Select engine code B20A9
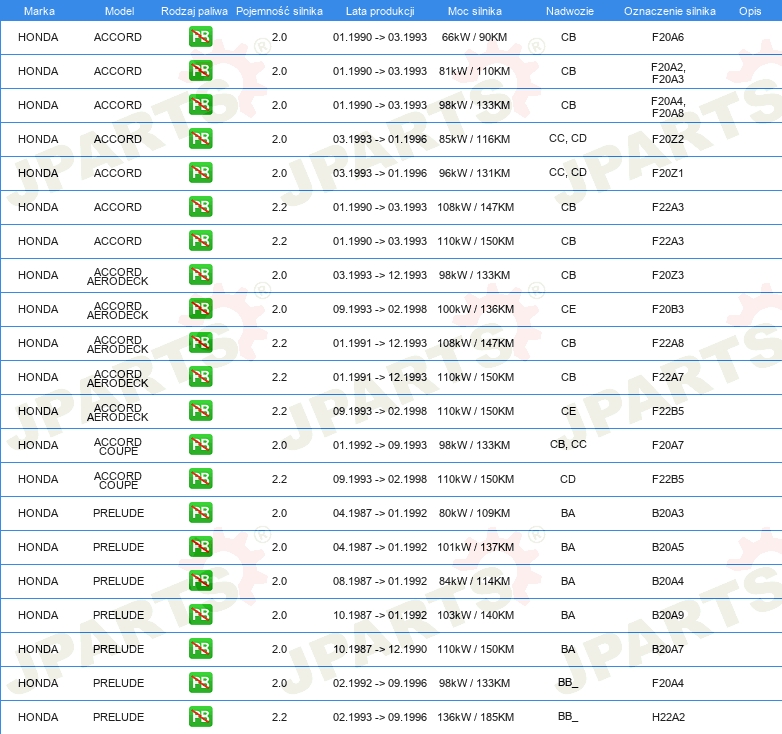This screenshot has width=782, height=734. (x=668, y=615)
